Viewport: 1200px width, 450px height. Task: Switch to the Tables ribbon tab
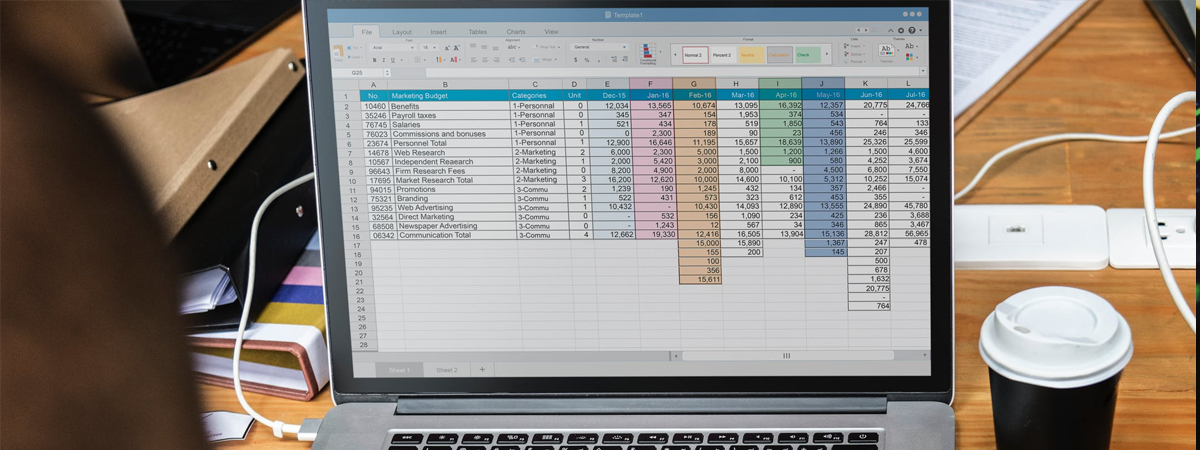[x=478, y=32]
